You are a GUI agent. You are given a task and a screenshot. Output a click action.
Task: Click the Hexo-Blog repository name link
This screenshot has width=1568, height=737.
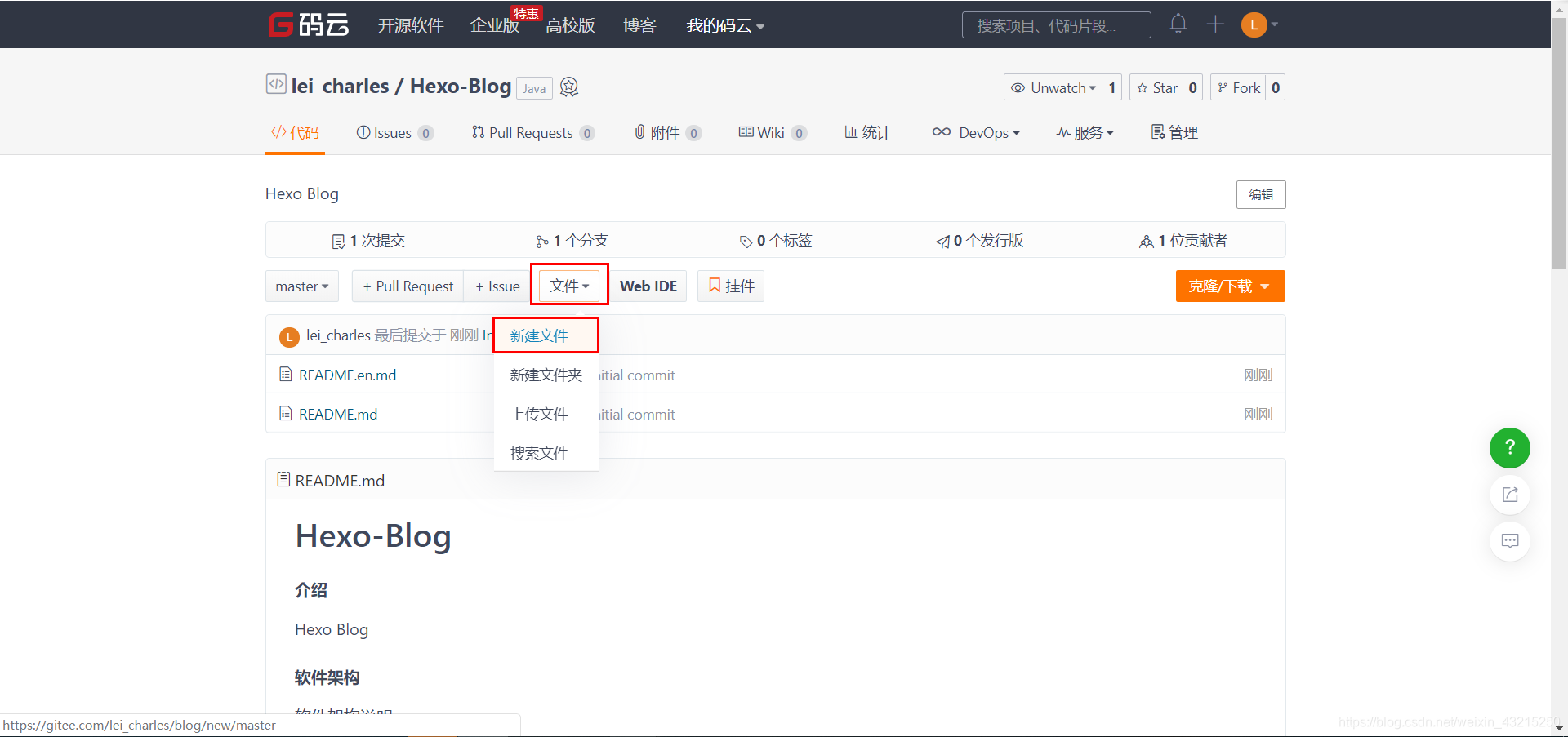click(461, 86)
